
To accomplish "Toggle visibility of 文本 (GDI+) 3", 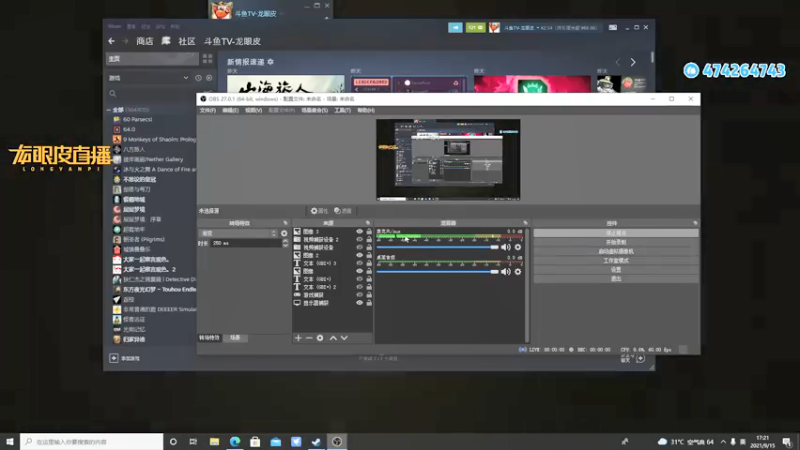I will click(x=360, y=263).
